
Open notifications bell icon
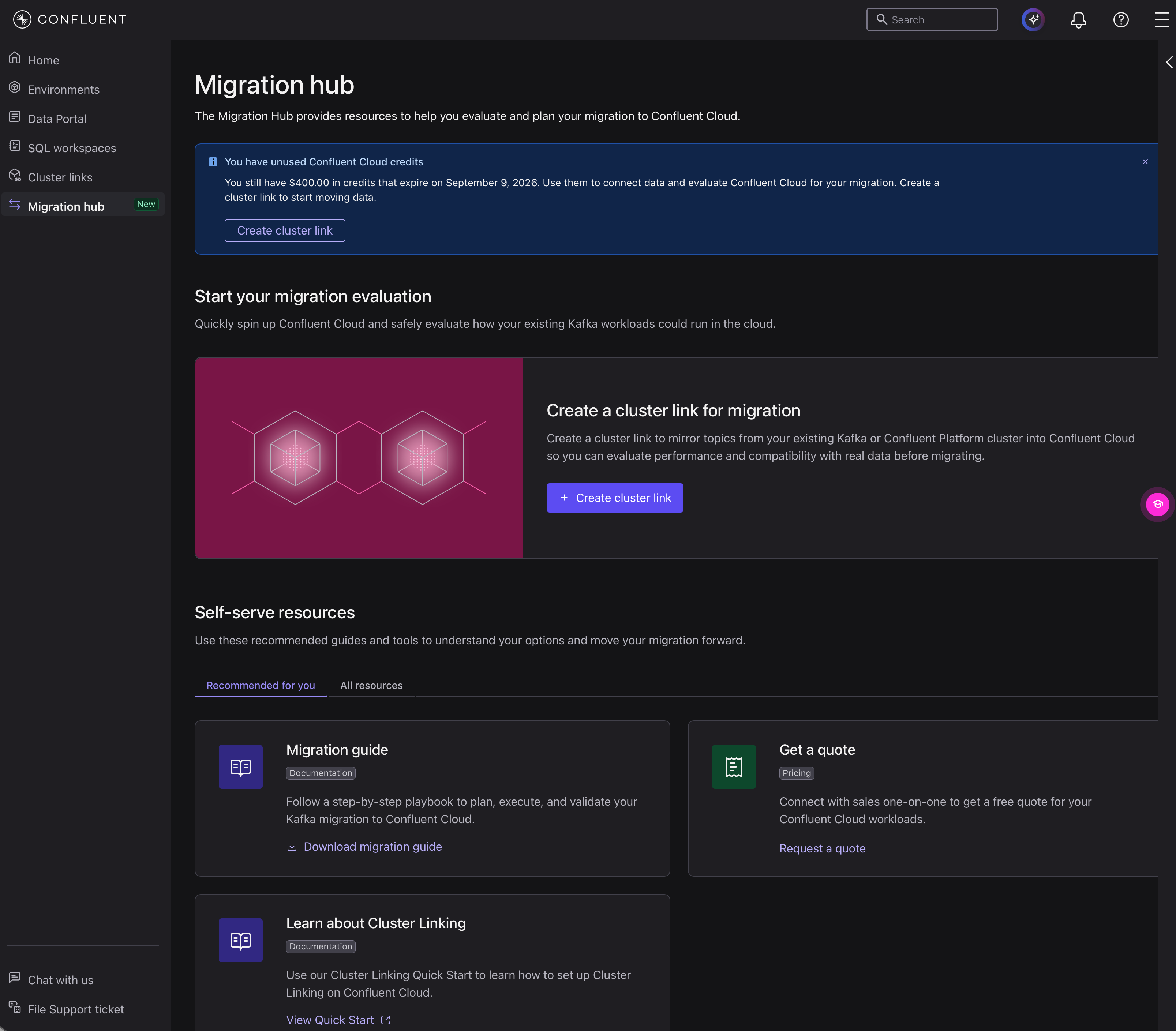tap(1078, 20)
